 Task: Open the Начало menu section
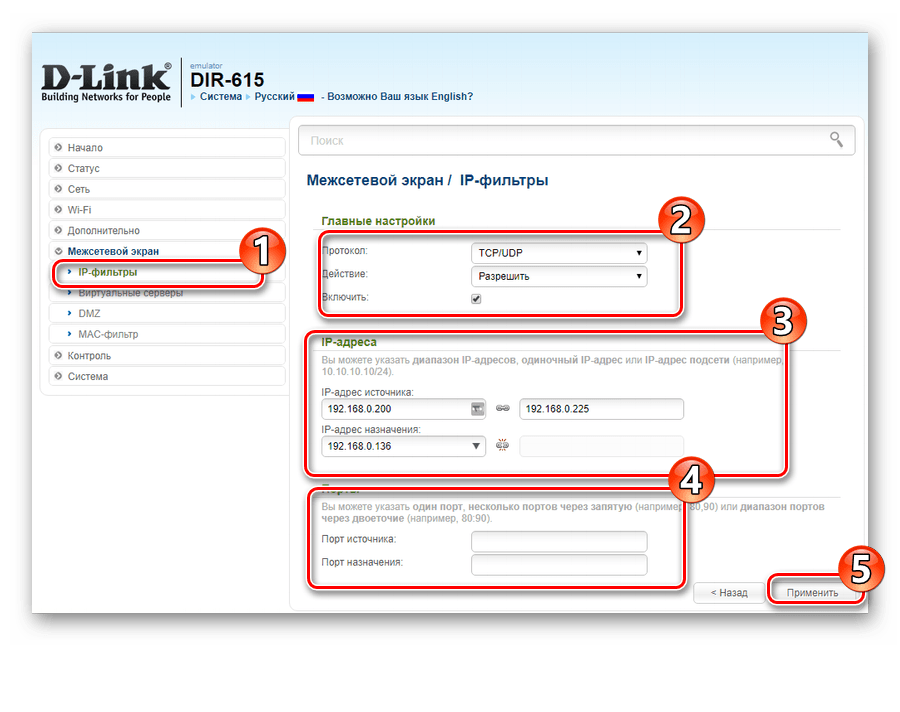pyautogui.click(x=167, y=148)
